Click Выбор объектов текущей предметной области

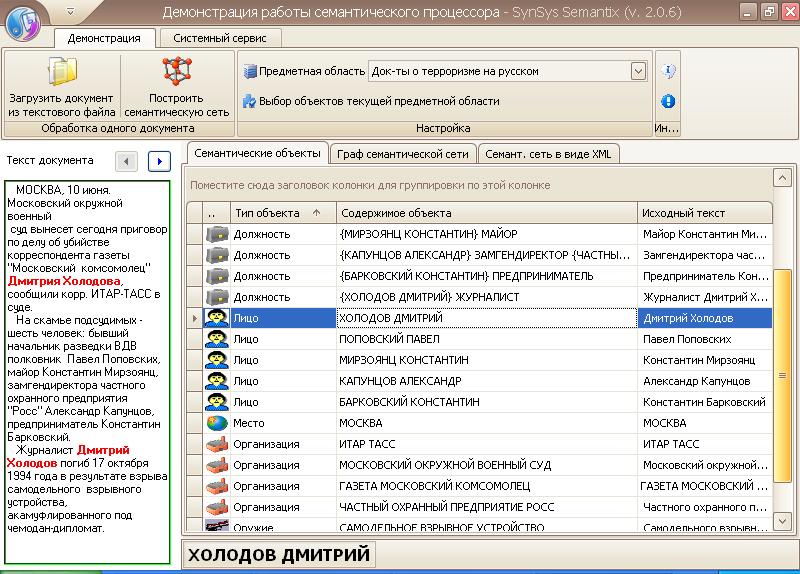[371, 101]
